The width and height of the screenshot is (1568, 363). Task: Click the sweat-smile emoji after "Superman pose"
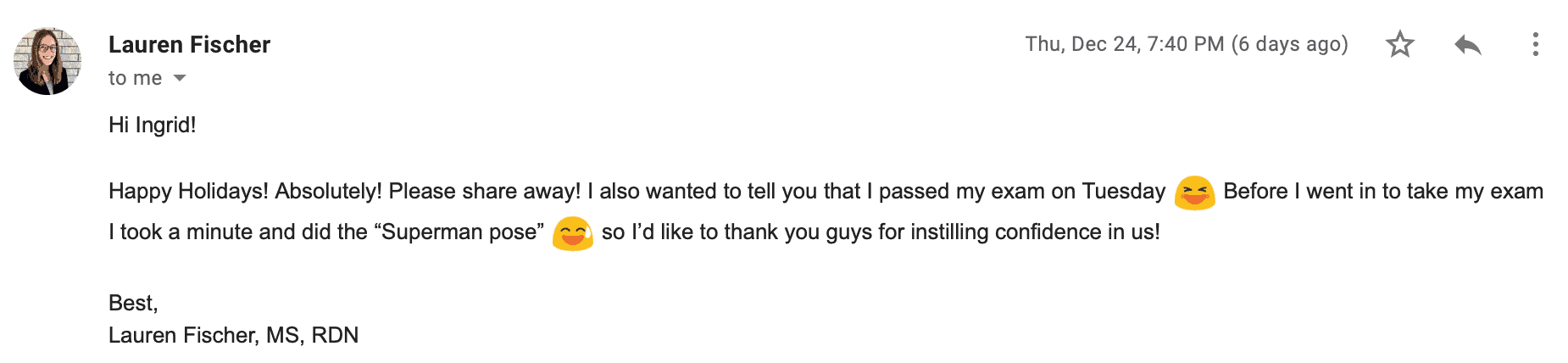(x=572, y=233)
